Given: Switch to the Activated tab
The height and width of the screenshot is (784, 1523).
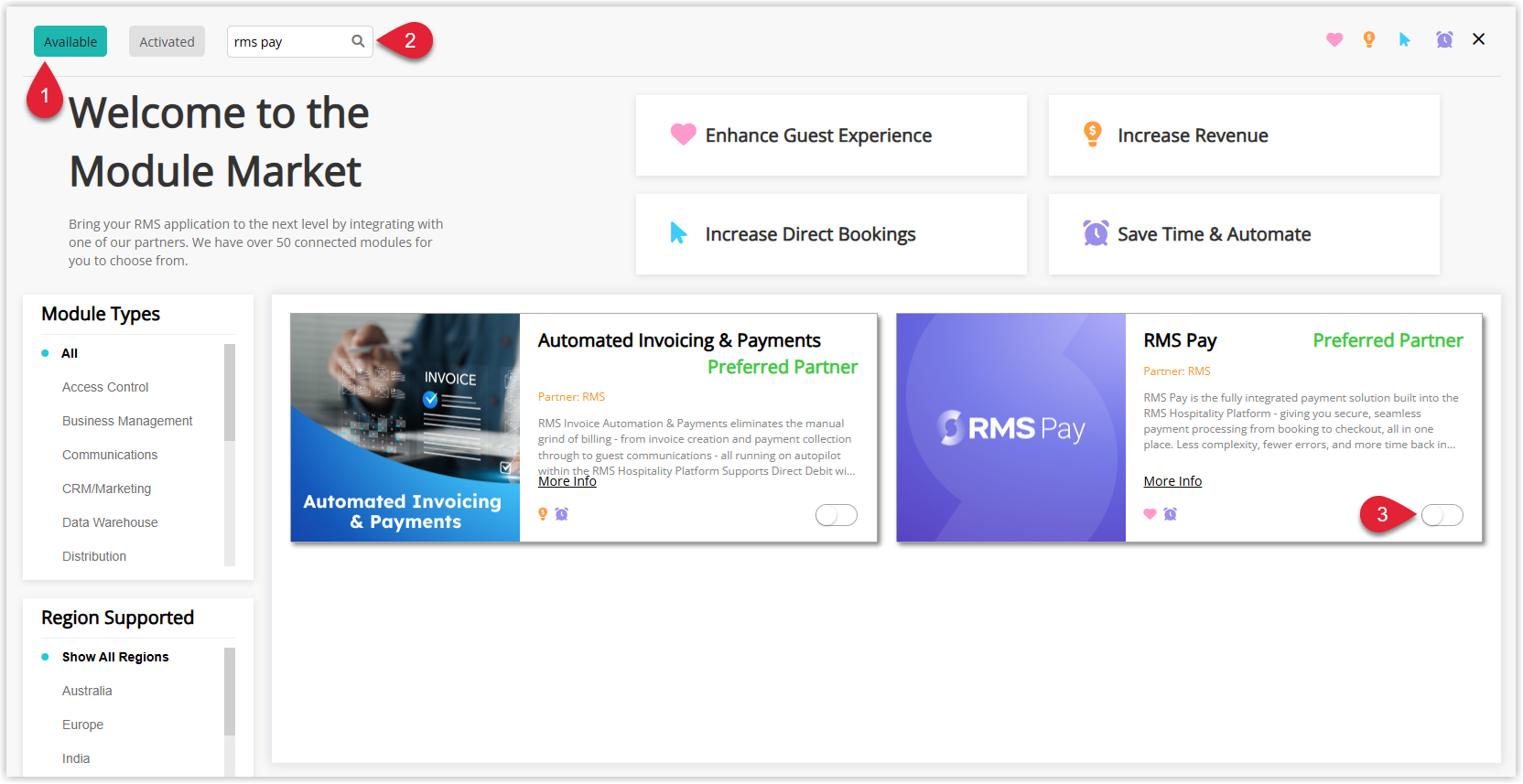Looking at the screenshot, I should tap(167, 41).
